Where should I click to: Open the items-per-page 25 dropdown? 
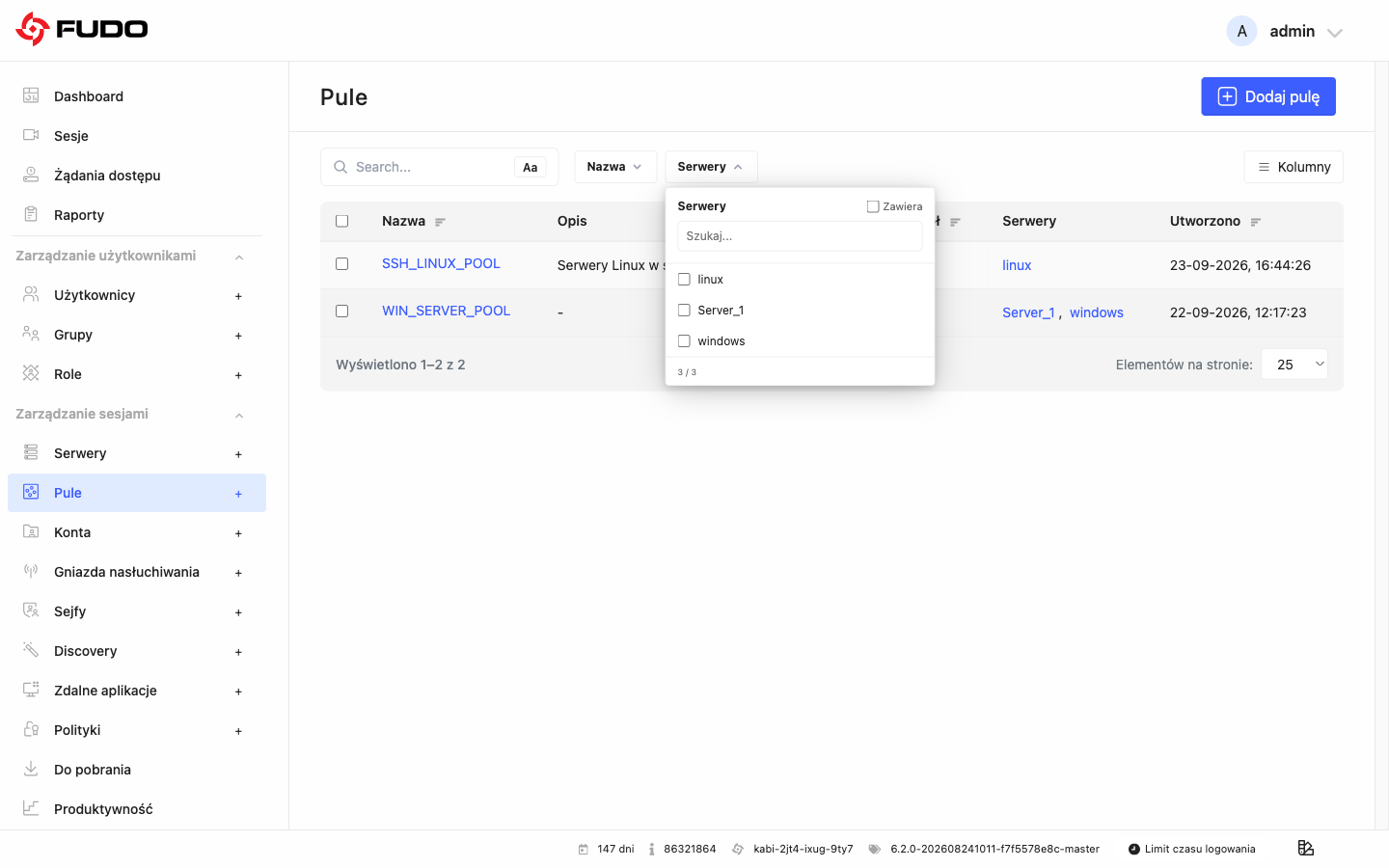[1294, 365]
